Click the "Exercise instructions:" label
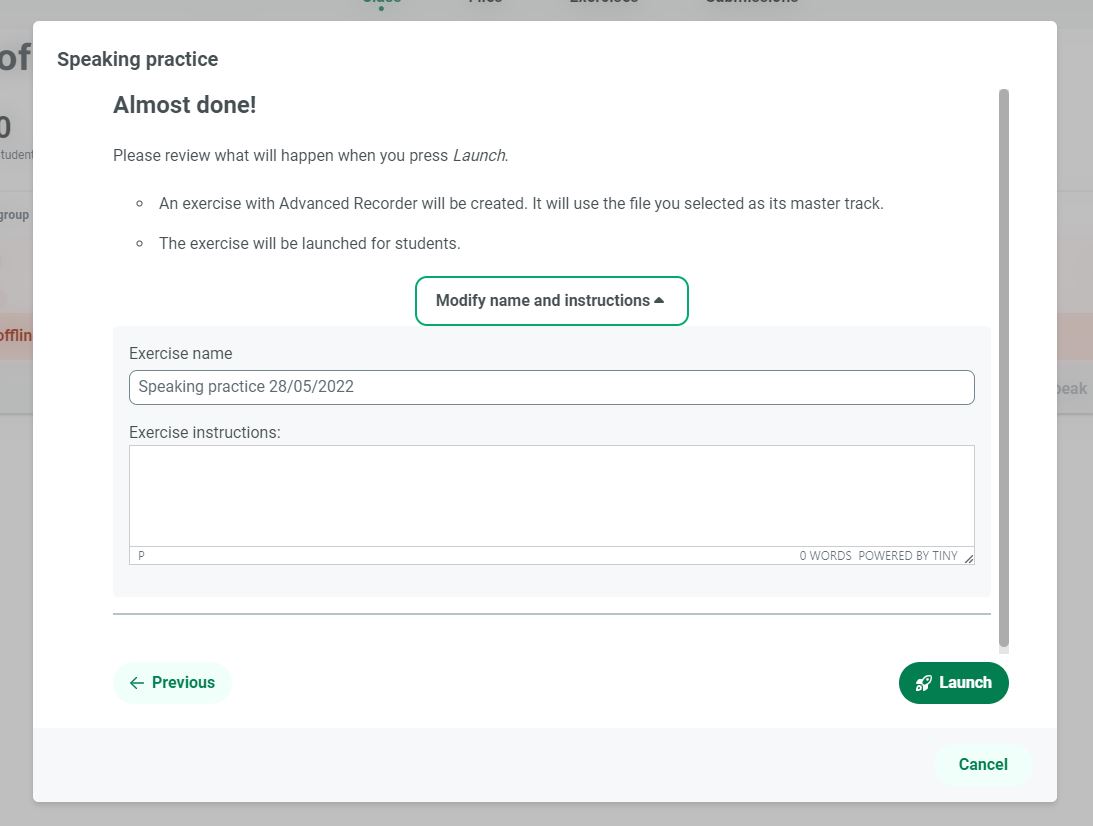 204,433
